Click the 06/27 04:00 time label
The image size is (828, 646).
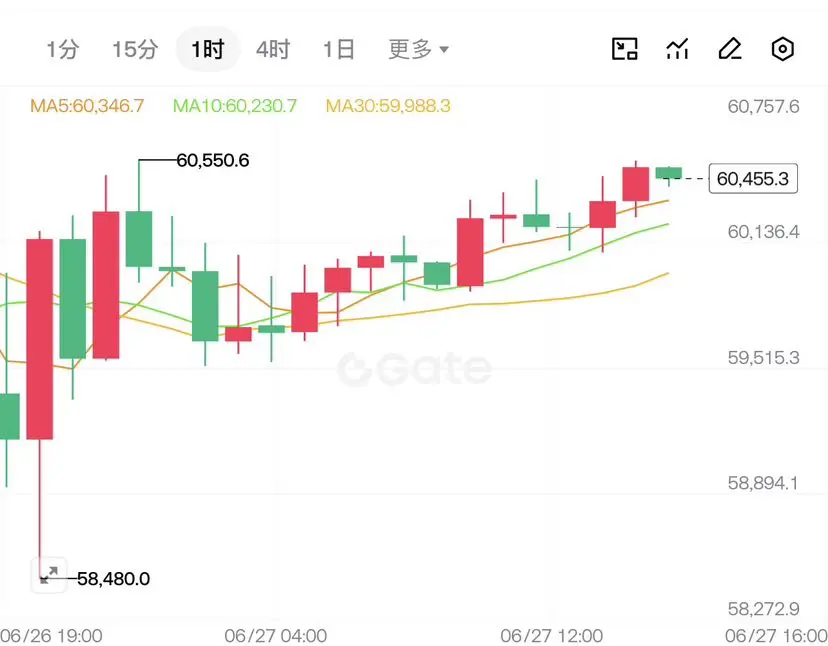pyautogui.click(x=276, y=635)
